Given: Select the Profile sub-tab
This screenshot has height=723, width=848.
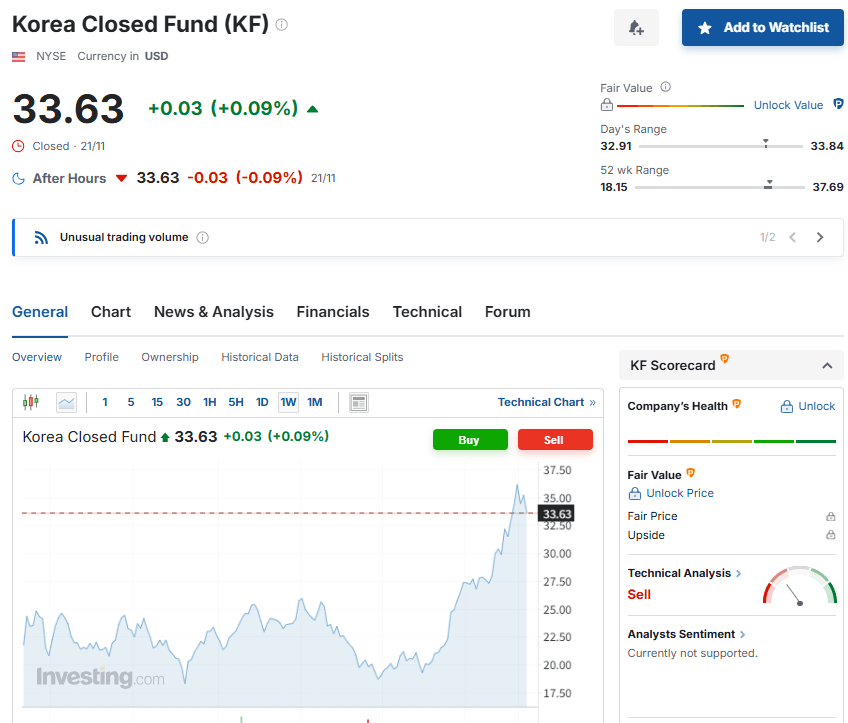Looking at the screenshot, I should coord(101,357).
